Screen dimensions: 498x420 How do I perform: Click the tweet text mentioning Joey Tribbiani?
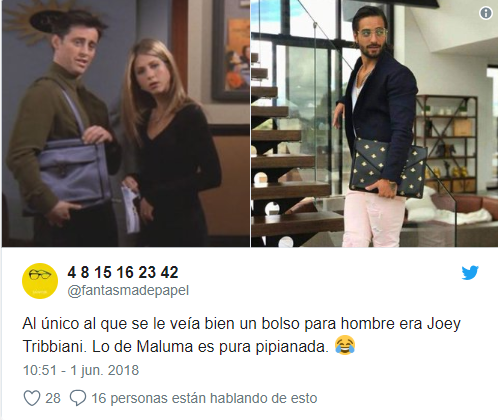pyautogui.click(x=242, y=335)
